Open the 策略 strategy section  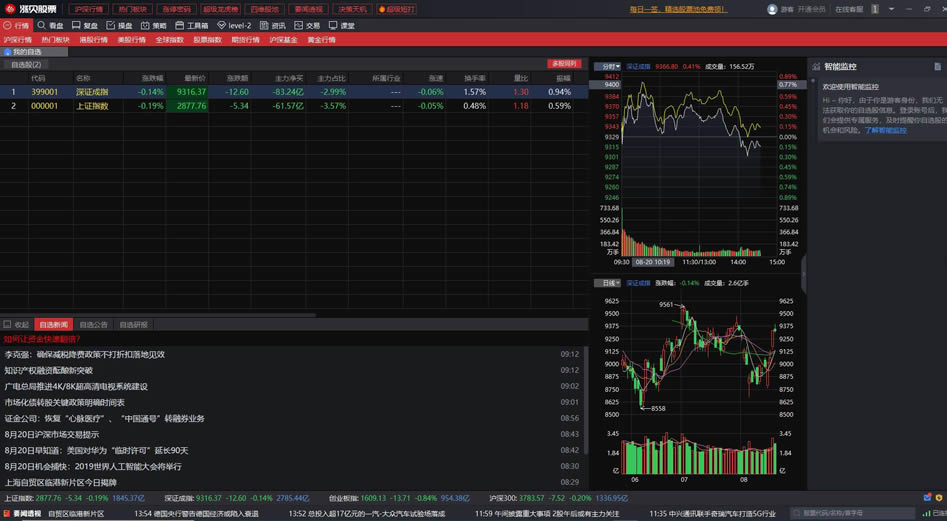153,25
